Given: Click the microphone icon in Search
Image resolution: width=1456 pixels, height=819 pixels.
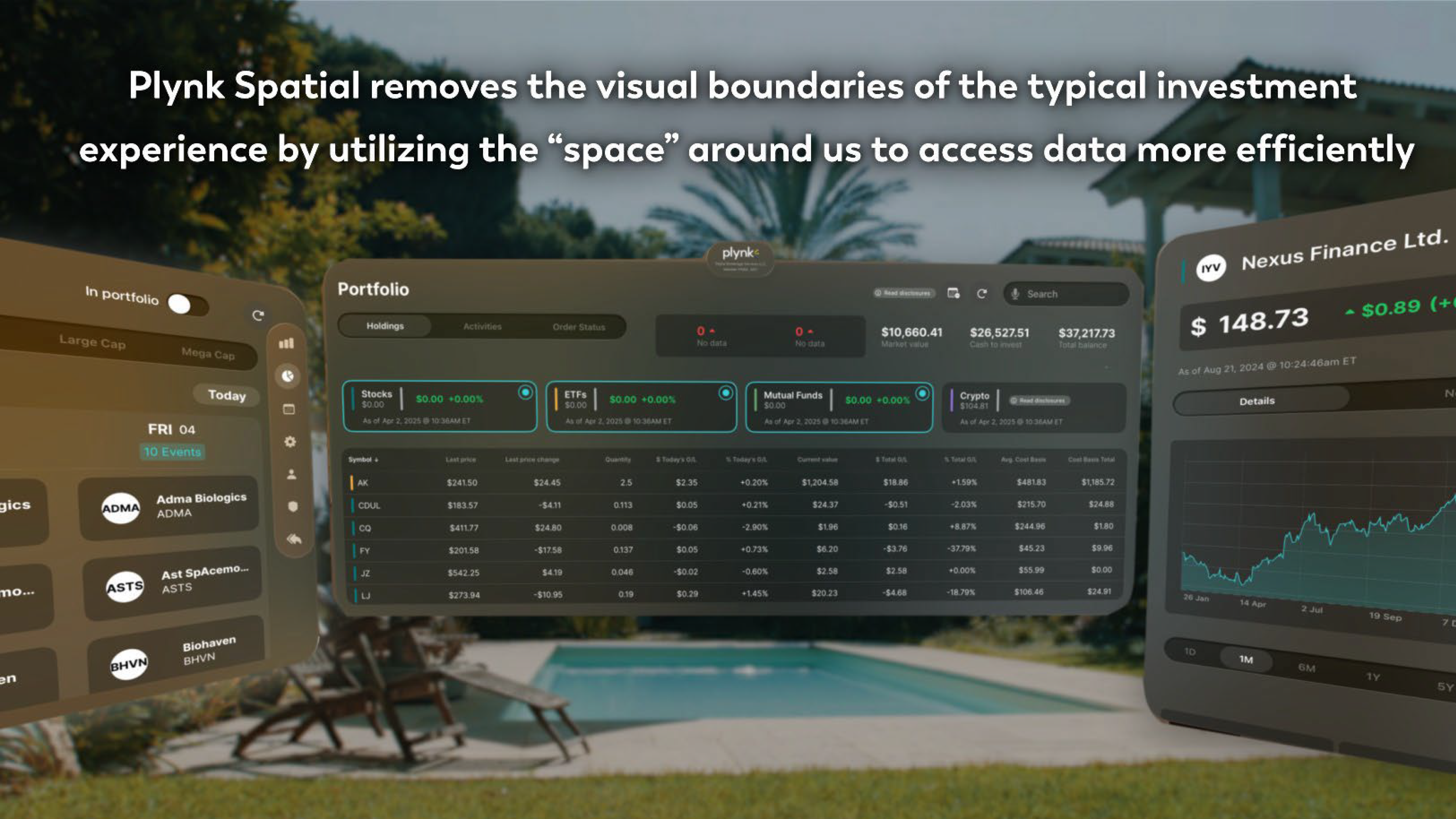Looking at the screenshot, I should [1015, 294].
